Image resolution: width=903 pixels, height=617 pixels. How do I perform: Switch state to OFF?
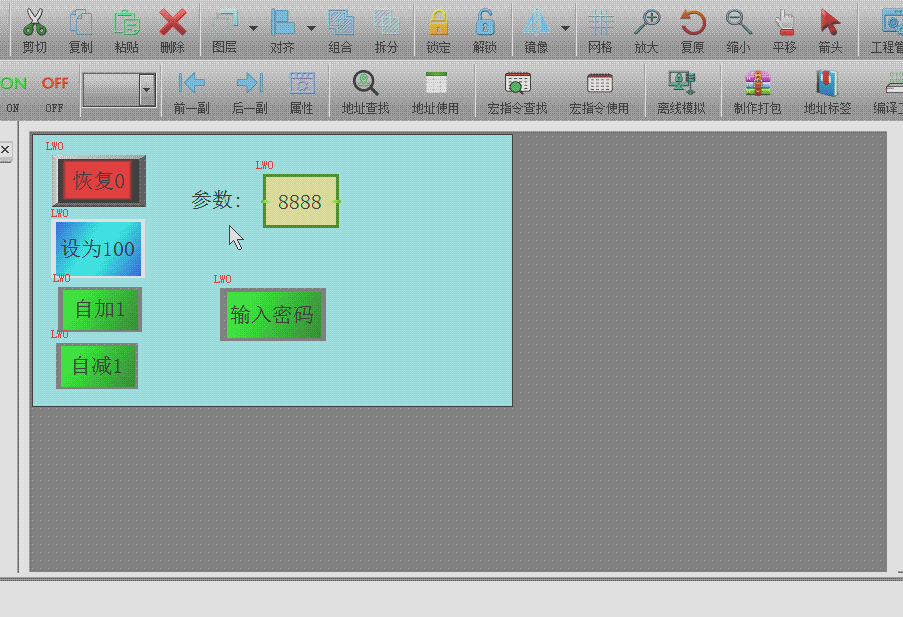[55, 90]
